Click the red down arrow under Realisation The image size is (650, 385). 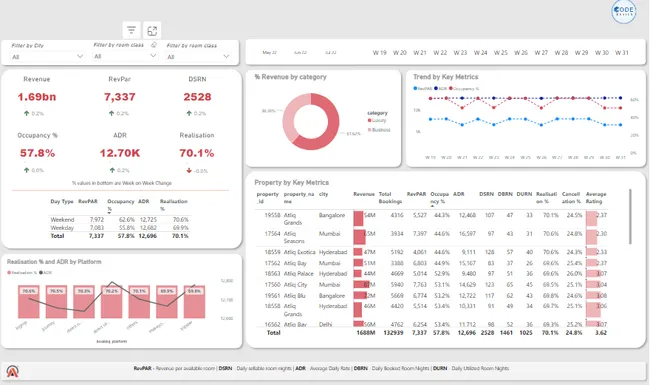189,170
